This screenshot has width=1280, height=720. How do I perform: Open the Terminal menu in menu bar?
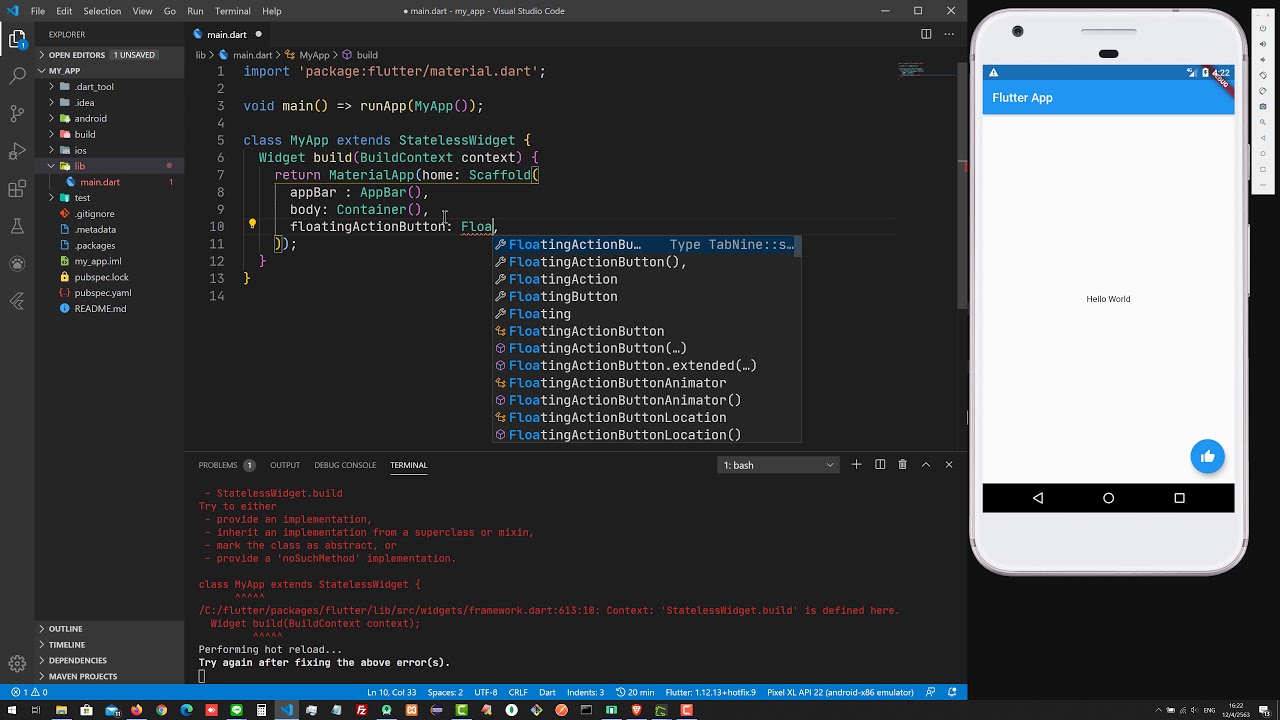pos(233,11)
